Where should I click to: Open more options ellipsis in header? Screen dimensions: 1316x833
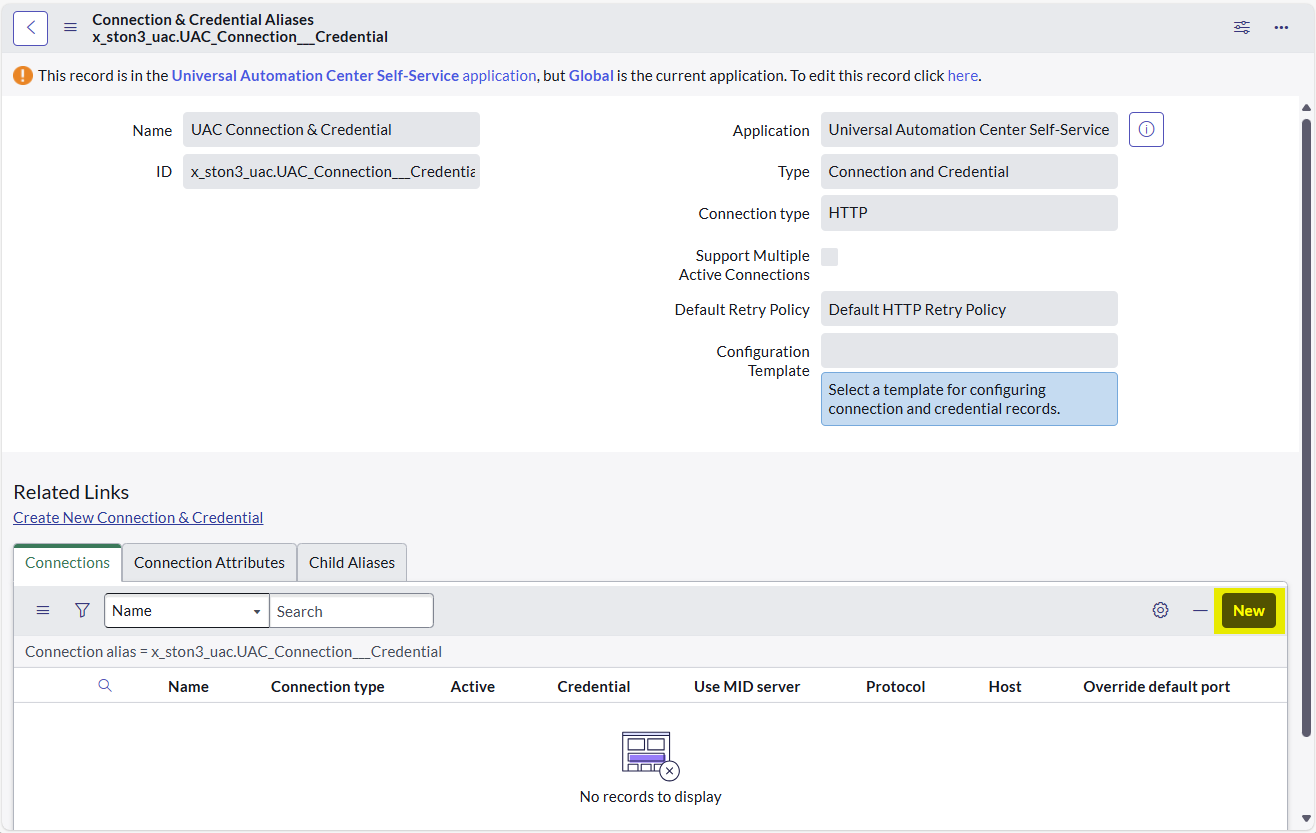coord(1281,28)
